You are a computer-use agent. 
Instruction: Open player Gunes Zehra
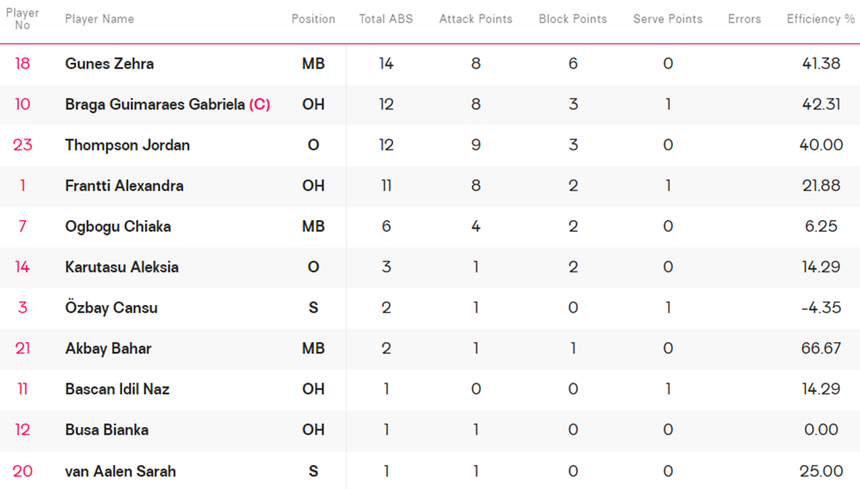[x=109, y=64]
